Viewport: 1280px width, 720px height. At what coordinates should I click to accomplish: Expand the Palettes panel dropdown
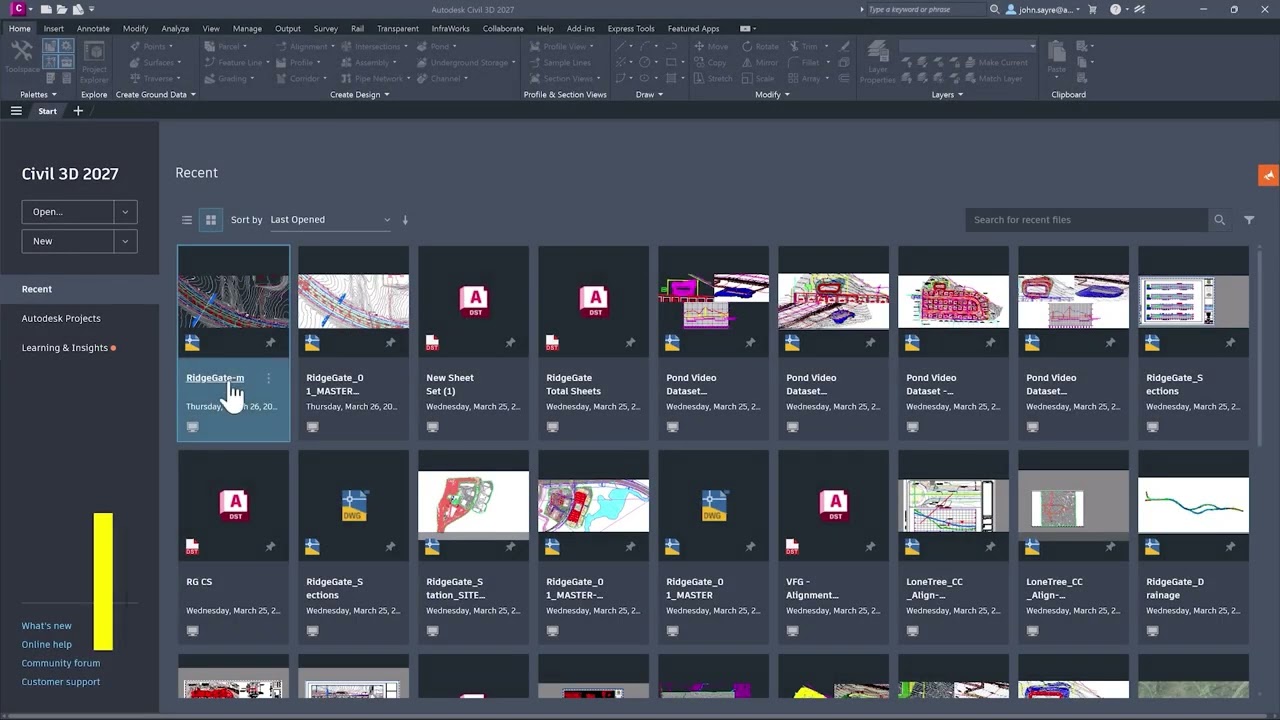38,95
